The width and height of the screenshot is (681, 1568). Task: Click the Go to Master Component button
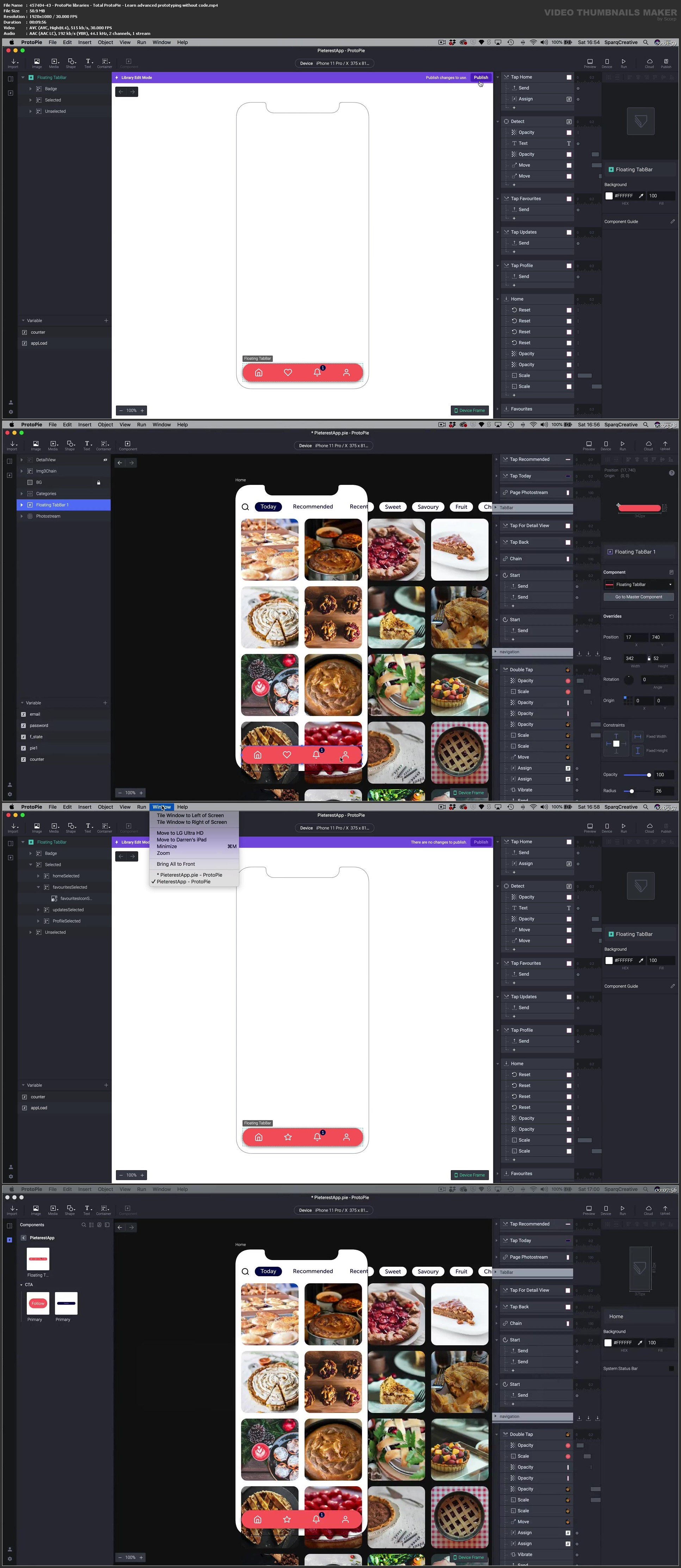pos(638,597)
